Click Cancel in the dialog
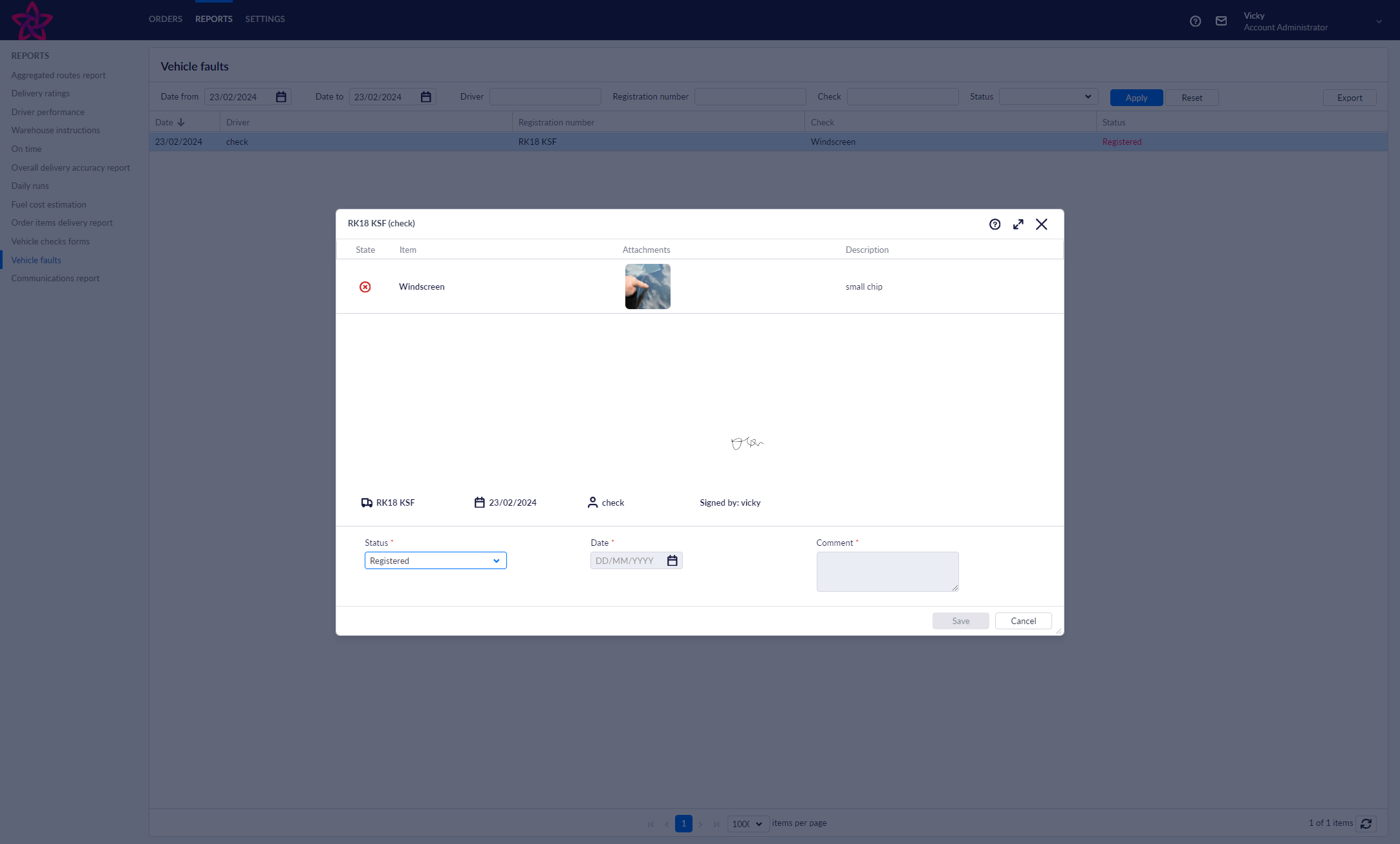The width and height of the screenshot is (1400, 844). pos(1023,621)
